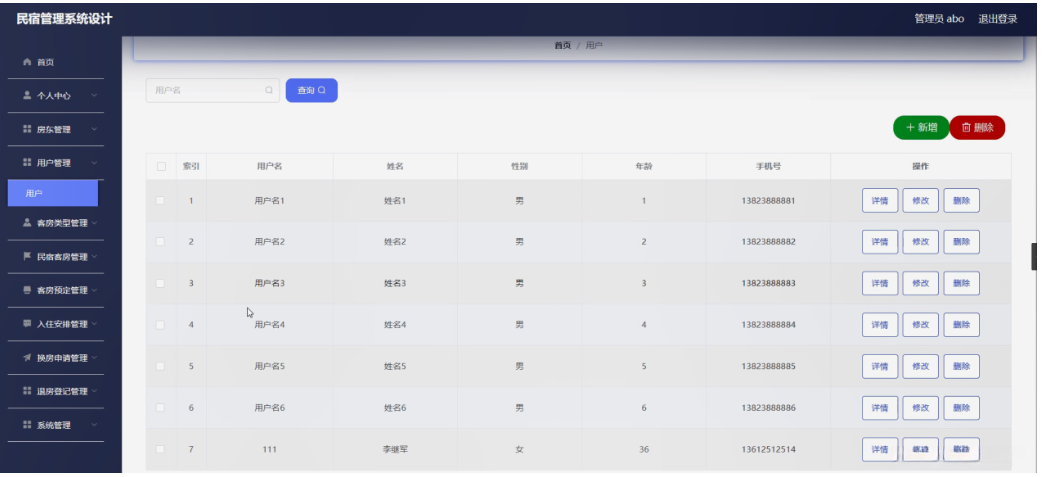Click 退出登录 to log out

click(998, 19)
